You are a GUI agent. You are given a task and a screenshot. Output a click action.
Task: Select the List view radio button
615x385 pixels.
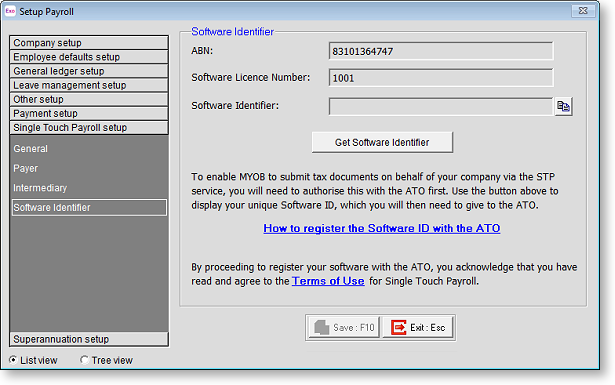click(13, 360)
